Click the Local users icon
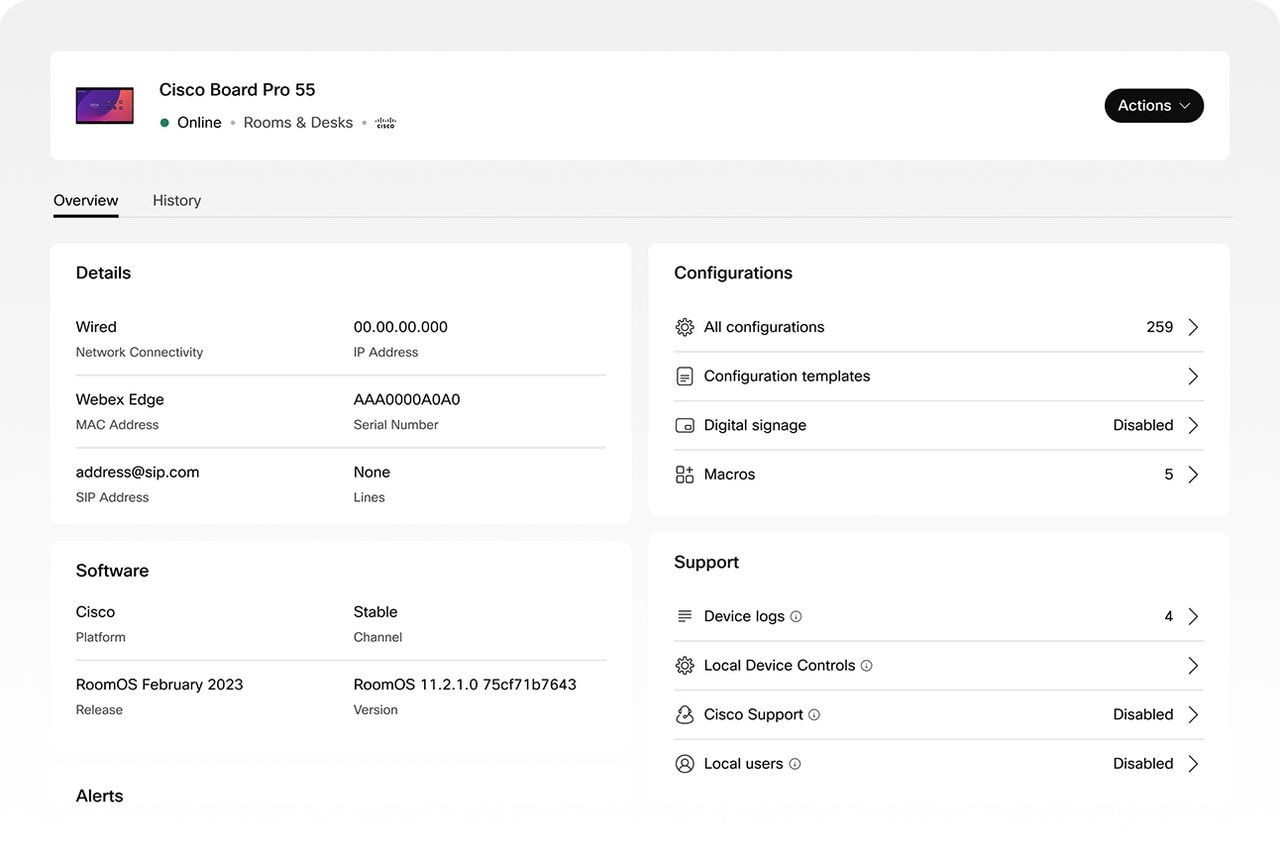1280x854 pixels. (x=684, y=762)
